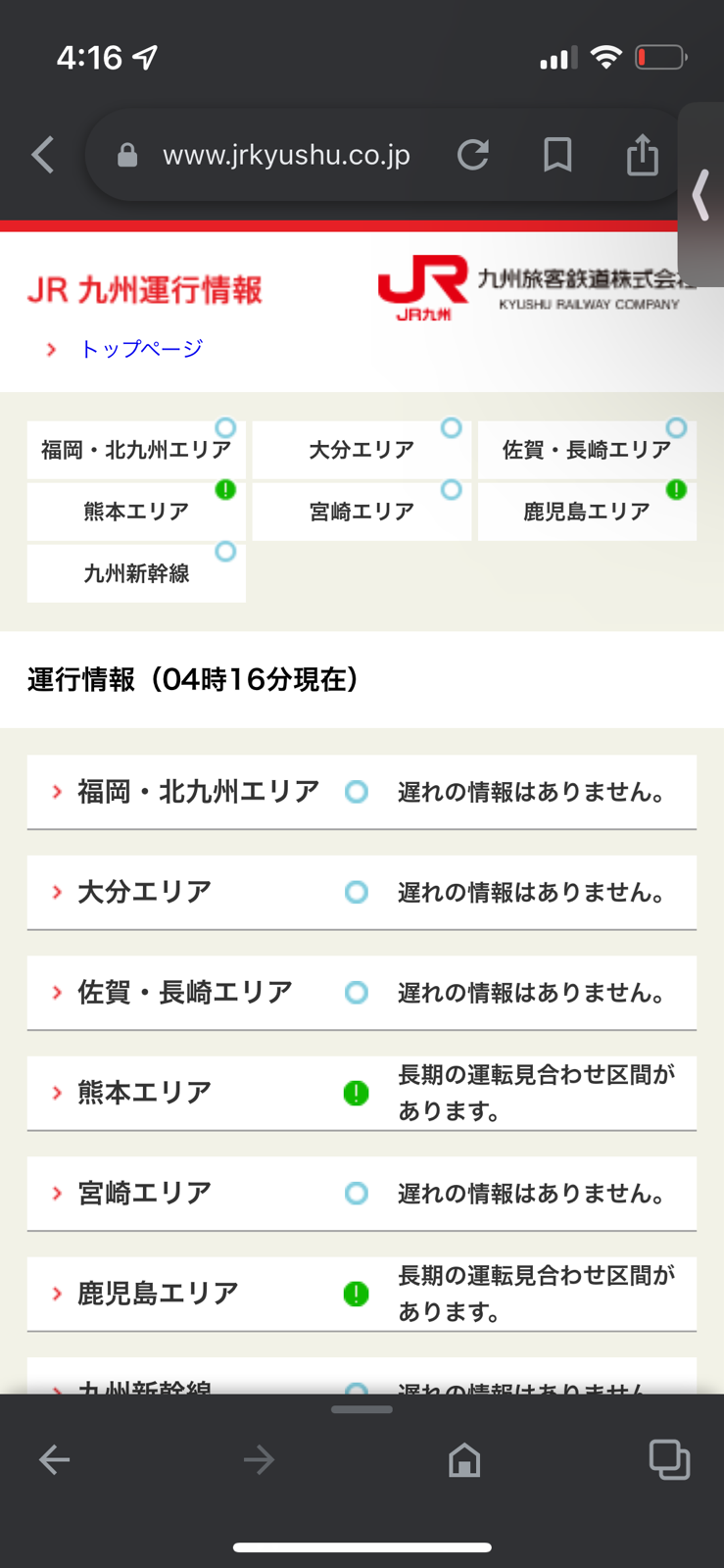Open the トップページ link
This screenshot has height=1568, width=724.
coord(141,349)
